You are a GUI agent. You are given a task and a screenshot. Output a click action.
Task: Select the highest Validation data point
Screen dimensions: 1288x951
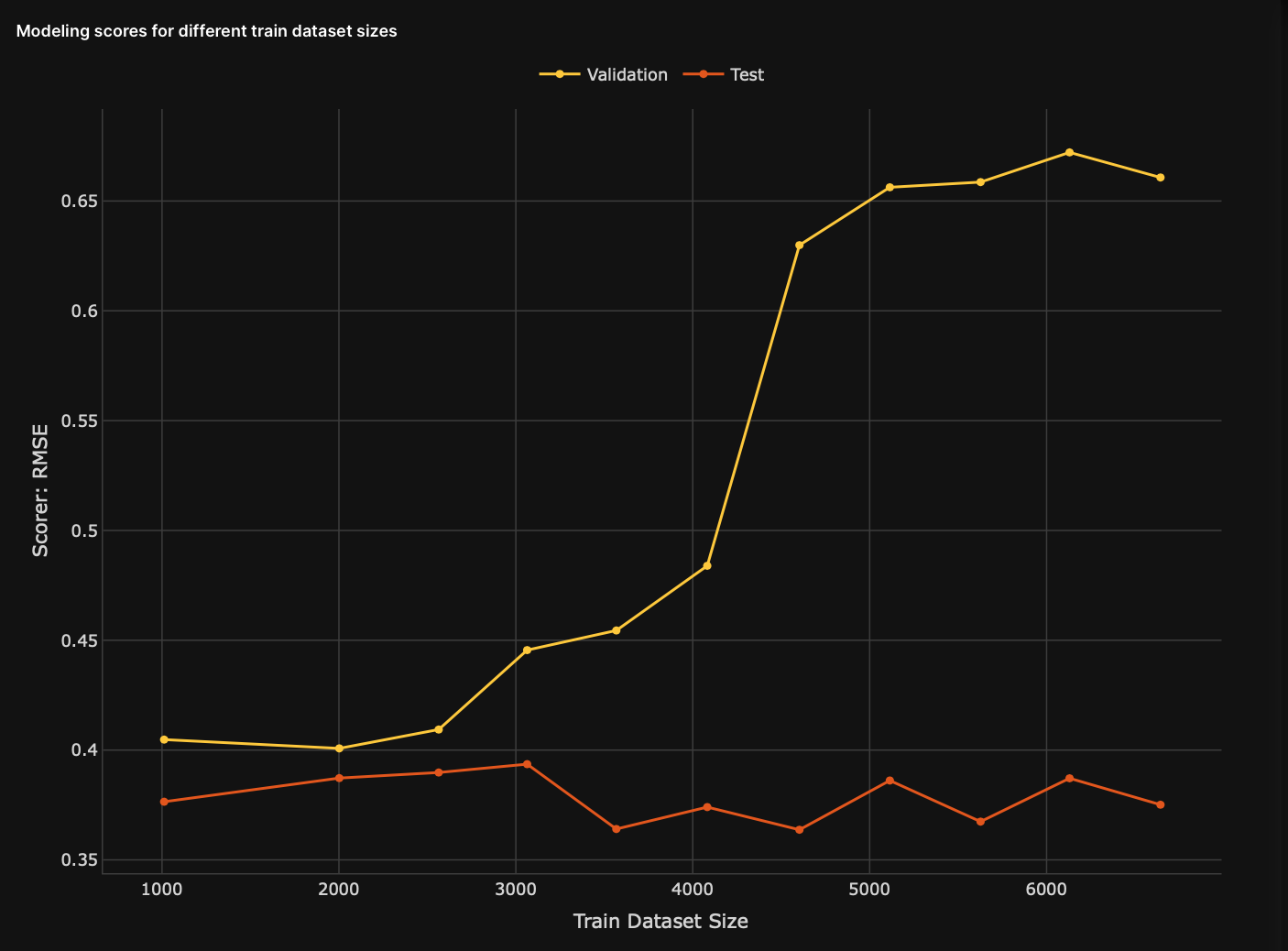[1069, 152]
